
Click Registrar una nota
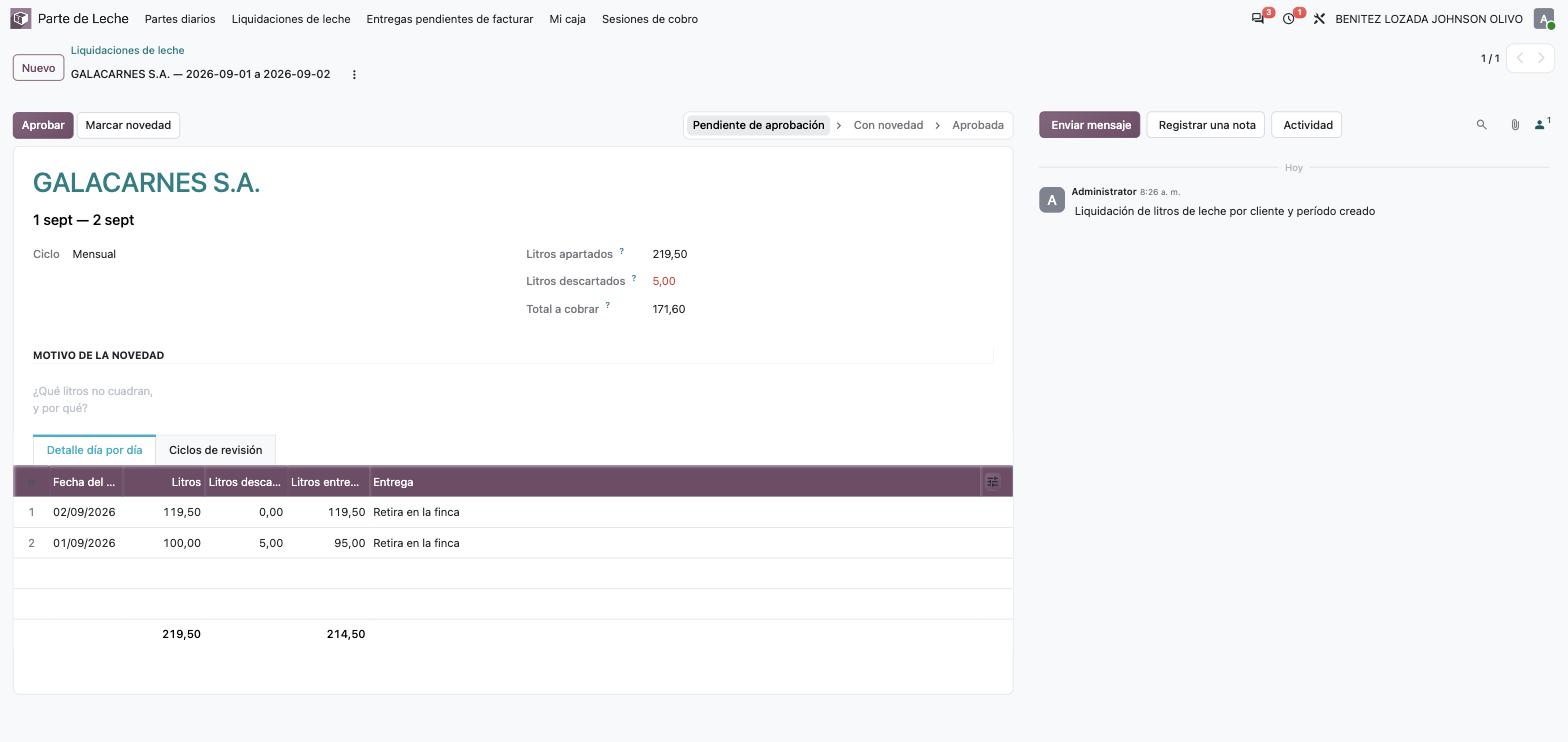point(1207,125)
